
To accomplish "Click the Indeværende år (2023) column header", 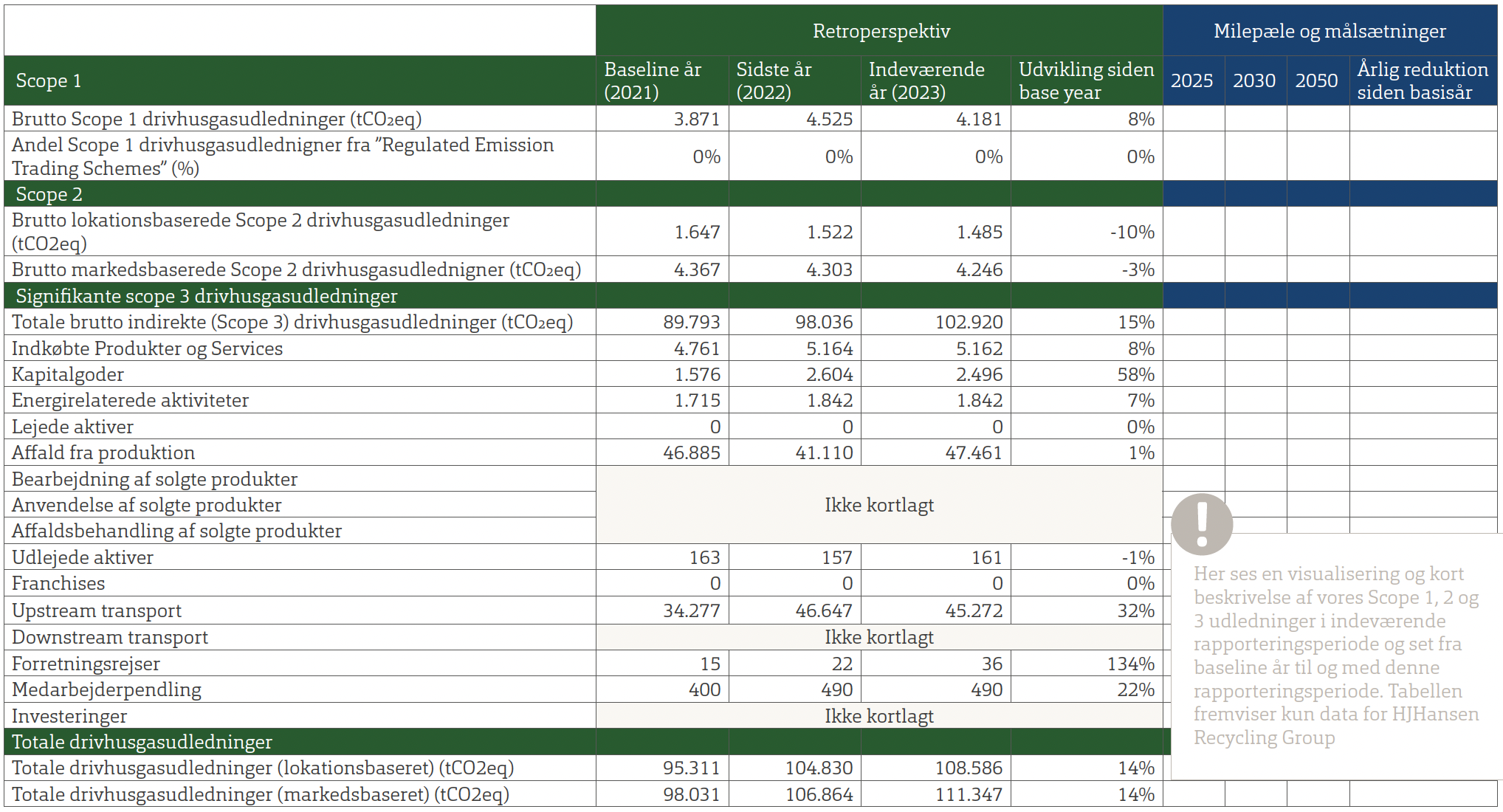I will click(926, 80).
